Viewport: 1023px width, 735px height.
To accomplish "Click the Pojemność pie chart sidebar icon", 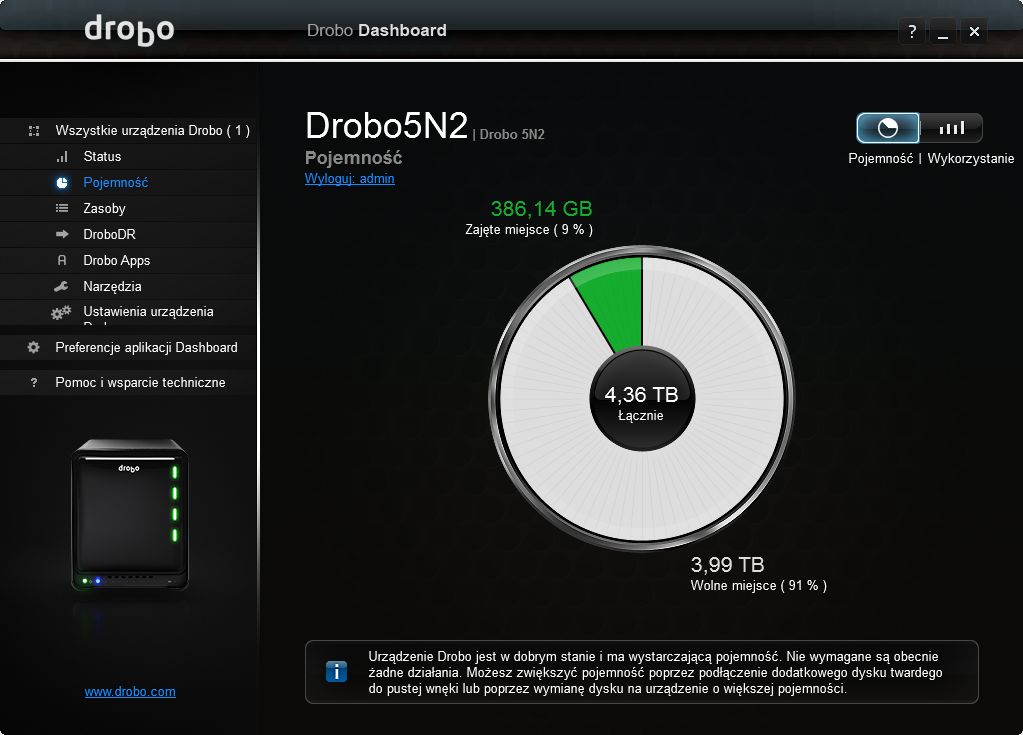I will click(x=62, y=183).
